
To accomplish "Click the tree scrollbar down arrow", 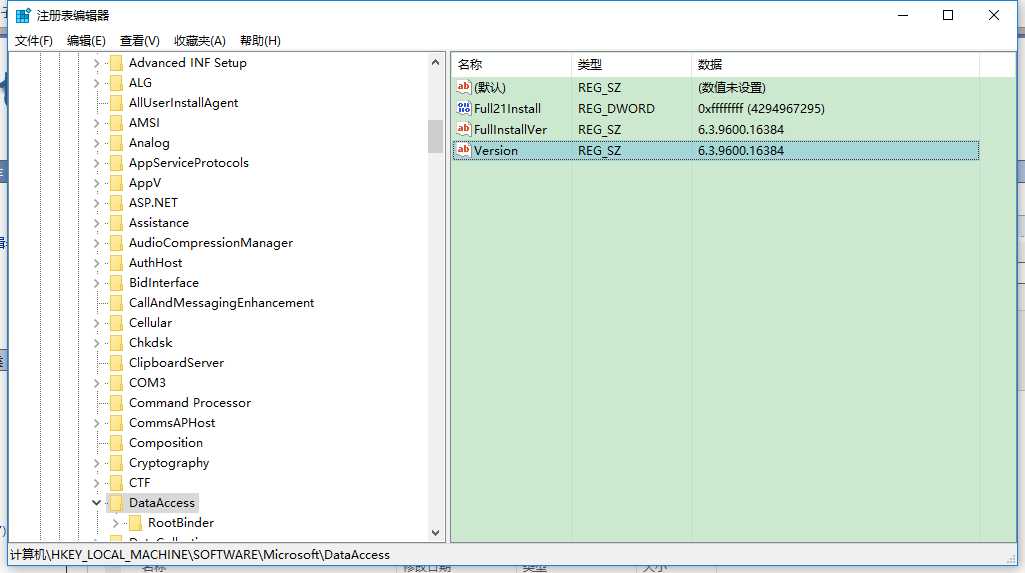I will point(435,533).
